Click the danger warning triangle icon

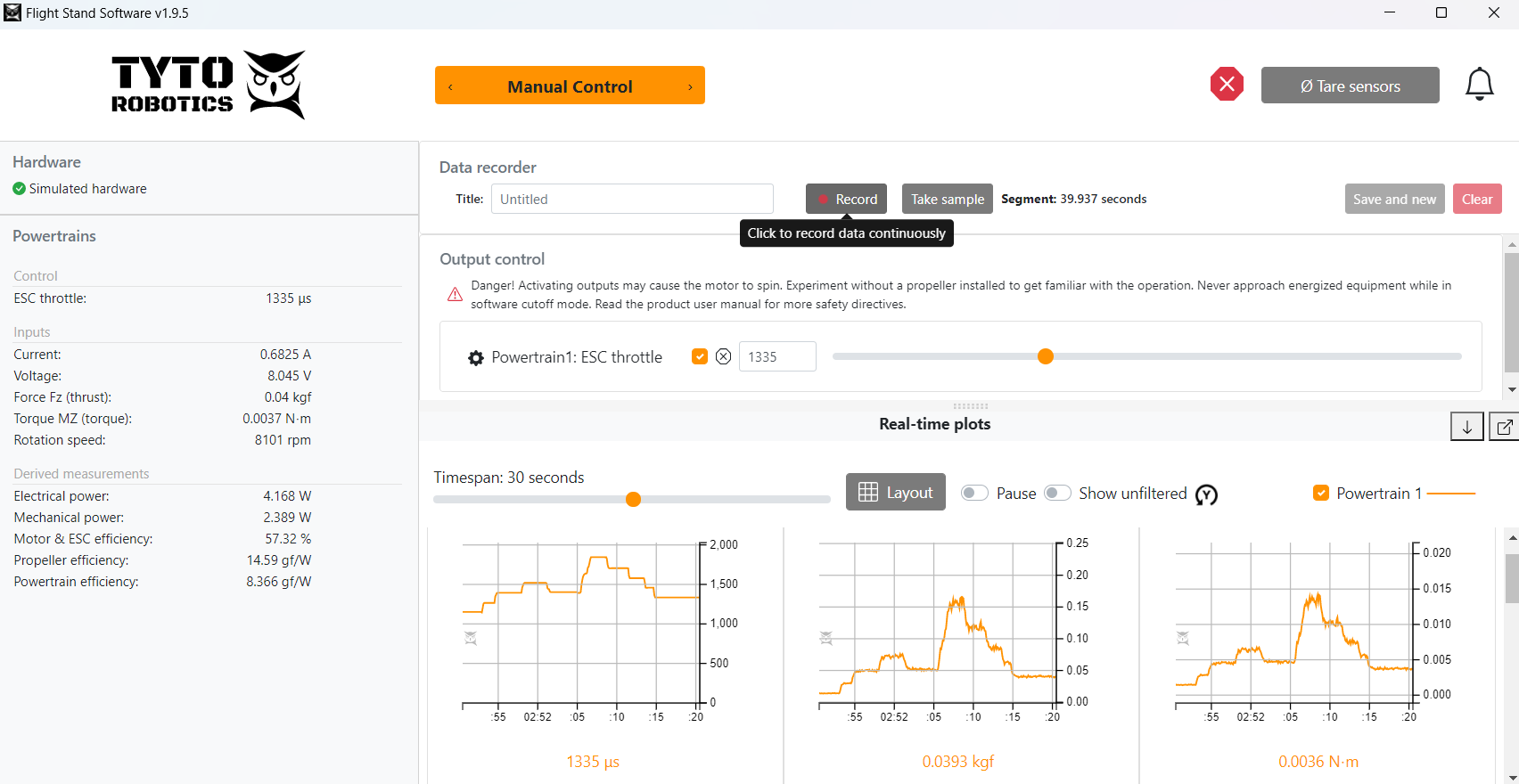point(455,294)
